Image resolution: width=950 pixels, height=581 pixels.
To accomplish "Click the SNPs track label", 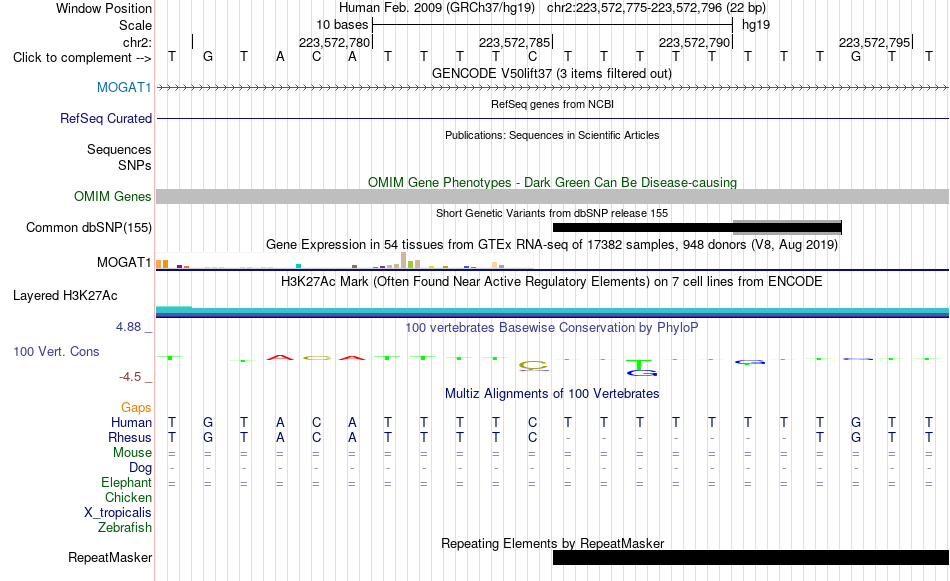I will pos(135,165).
